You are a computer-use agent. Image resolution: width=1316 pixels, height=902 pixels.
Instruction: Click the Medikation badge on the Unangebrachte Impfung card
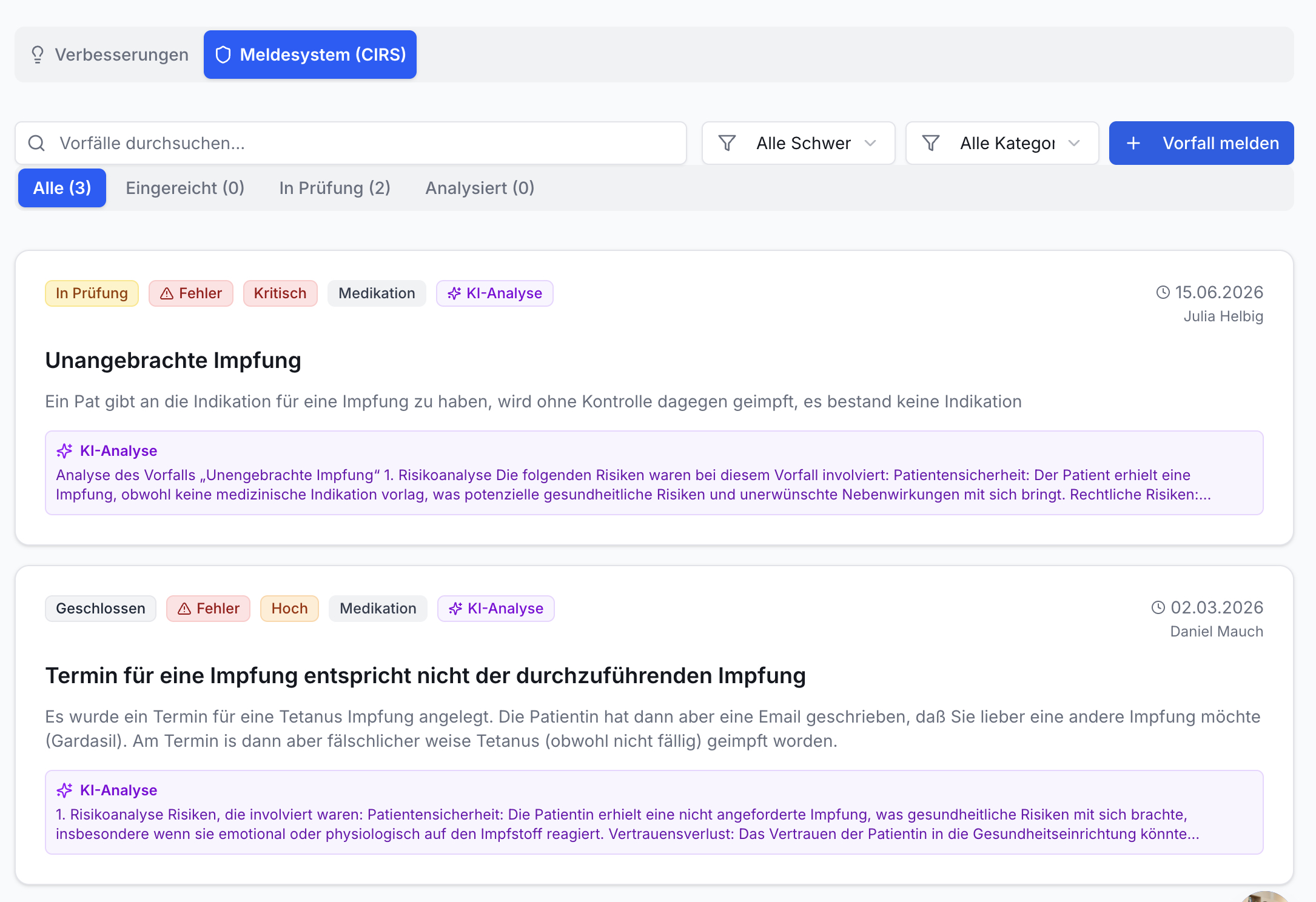pyautogui.click(x=377, y=293)
